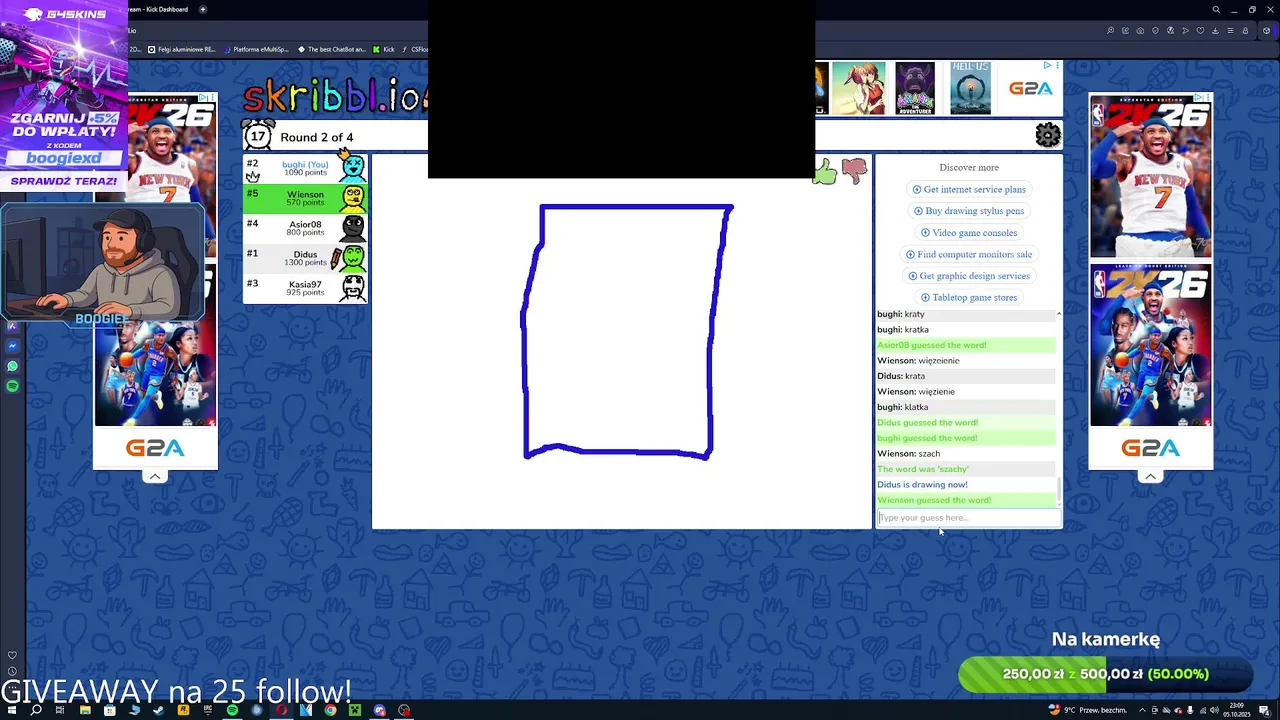
Task: Click Kasia97's white avatar
Action: [x=353, y=288]
